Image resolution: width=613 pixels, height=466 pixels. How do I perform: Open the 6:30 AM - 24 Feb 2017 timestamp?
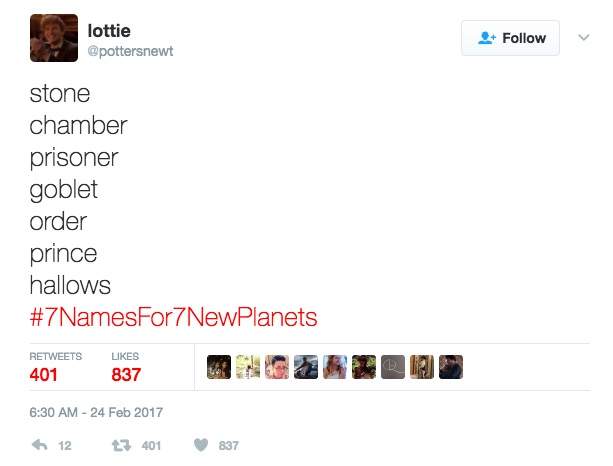[96, 412]
